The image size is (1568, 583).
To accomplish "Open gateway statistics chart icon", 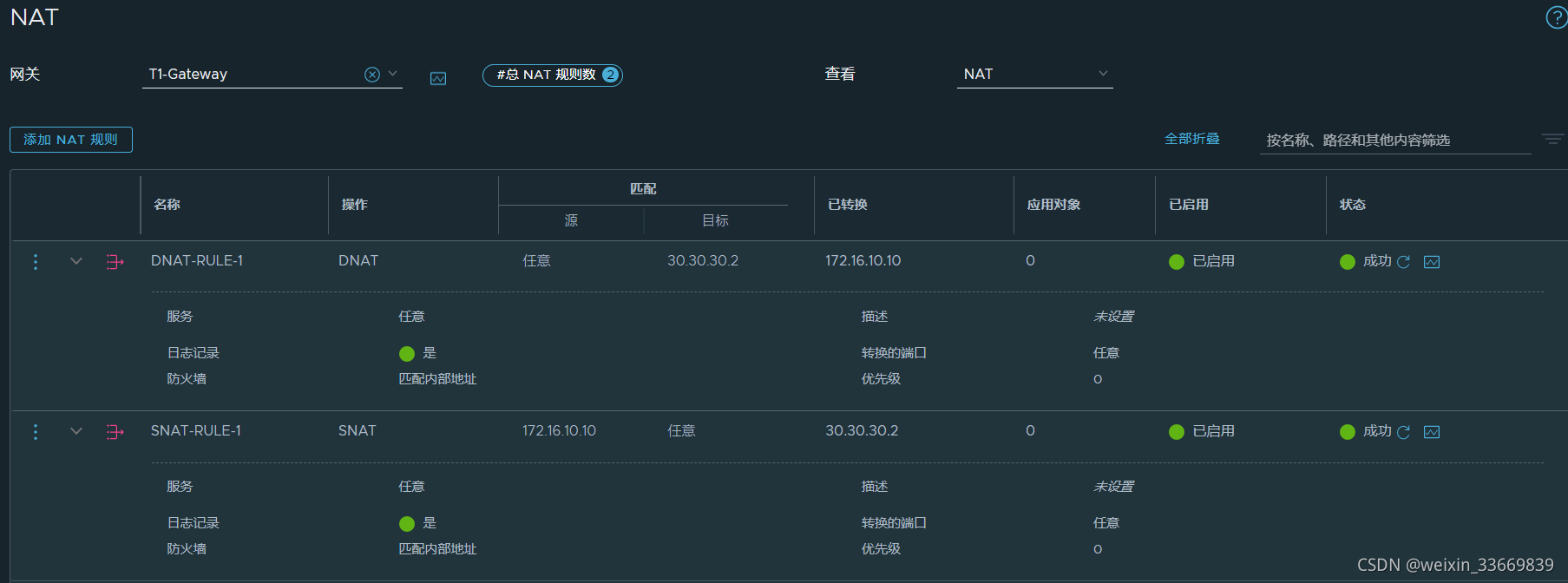I will pyautogui.click(x=438, y=79).
